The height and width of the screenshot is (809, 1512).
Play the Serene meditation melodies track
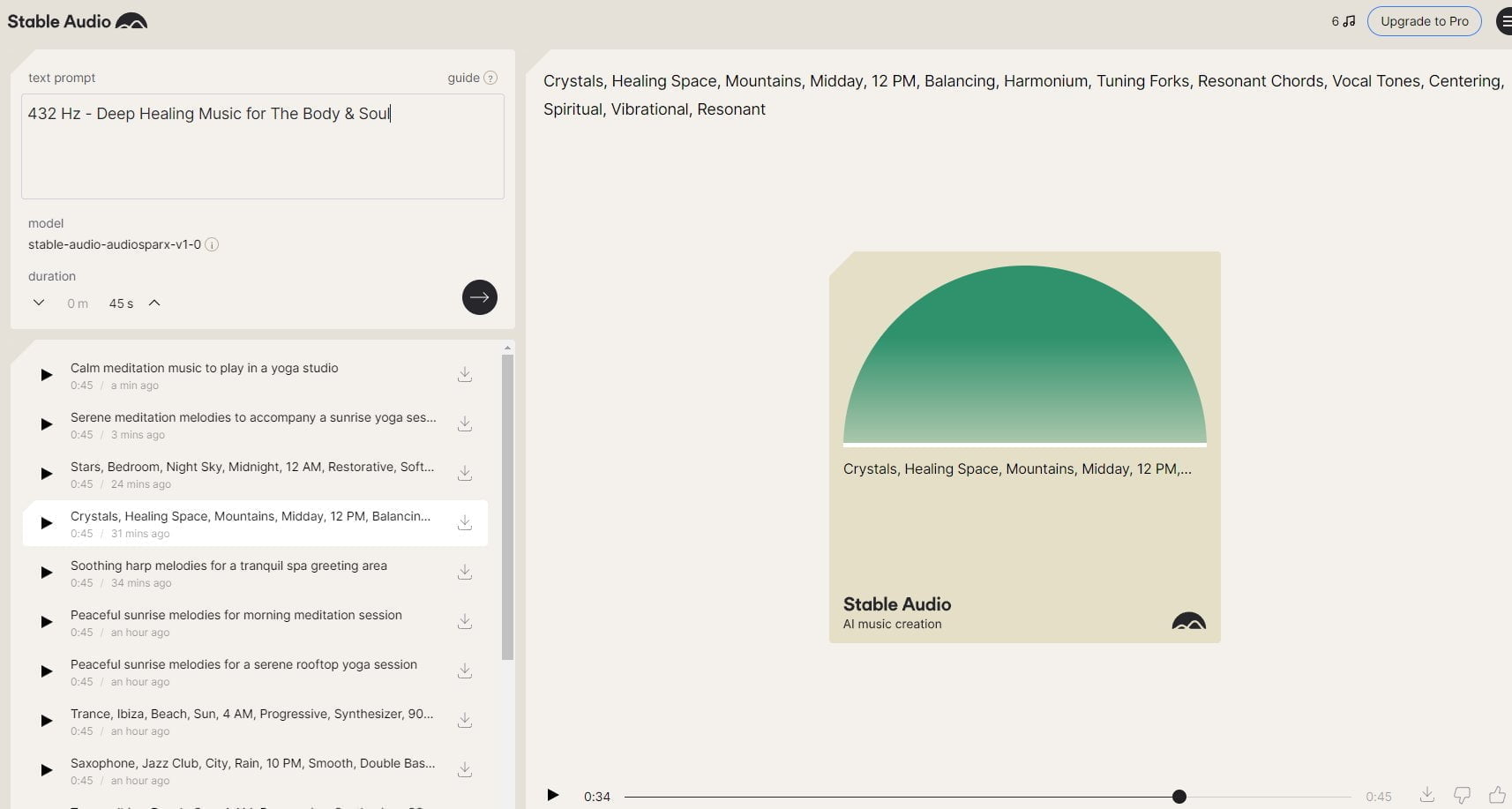tap(47, 424)
